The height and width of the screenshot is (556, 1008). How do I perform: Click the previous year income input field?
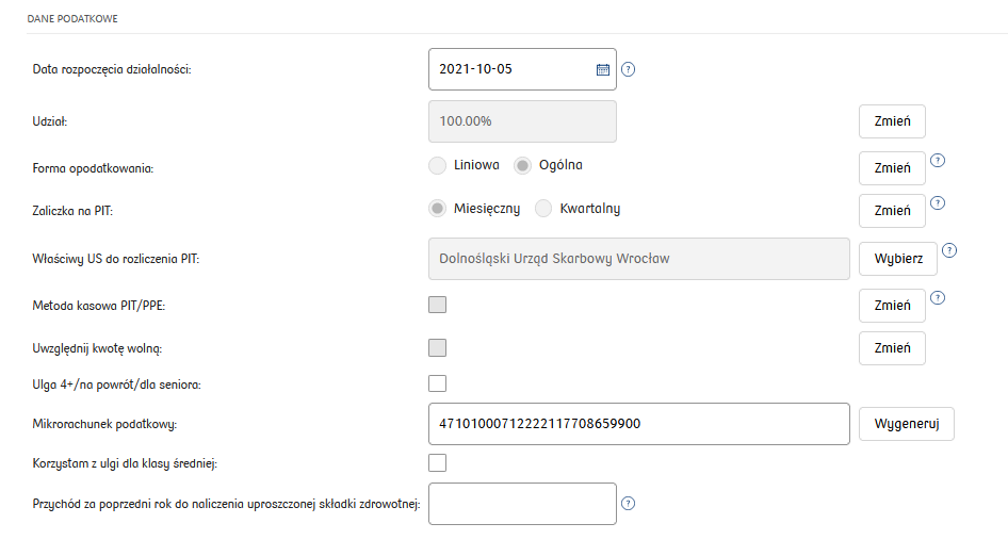(523, 503)
